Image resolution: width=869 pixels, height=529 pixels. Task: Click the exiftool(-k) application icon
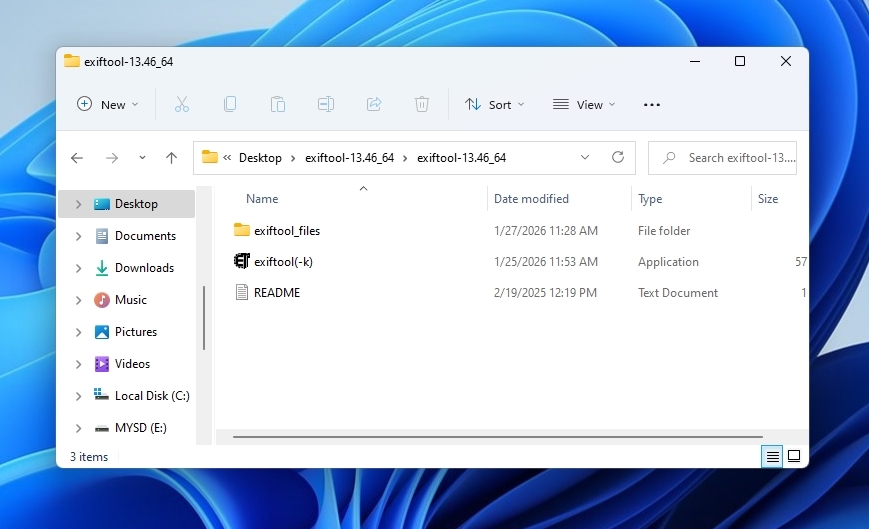point(242,261)
